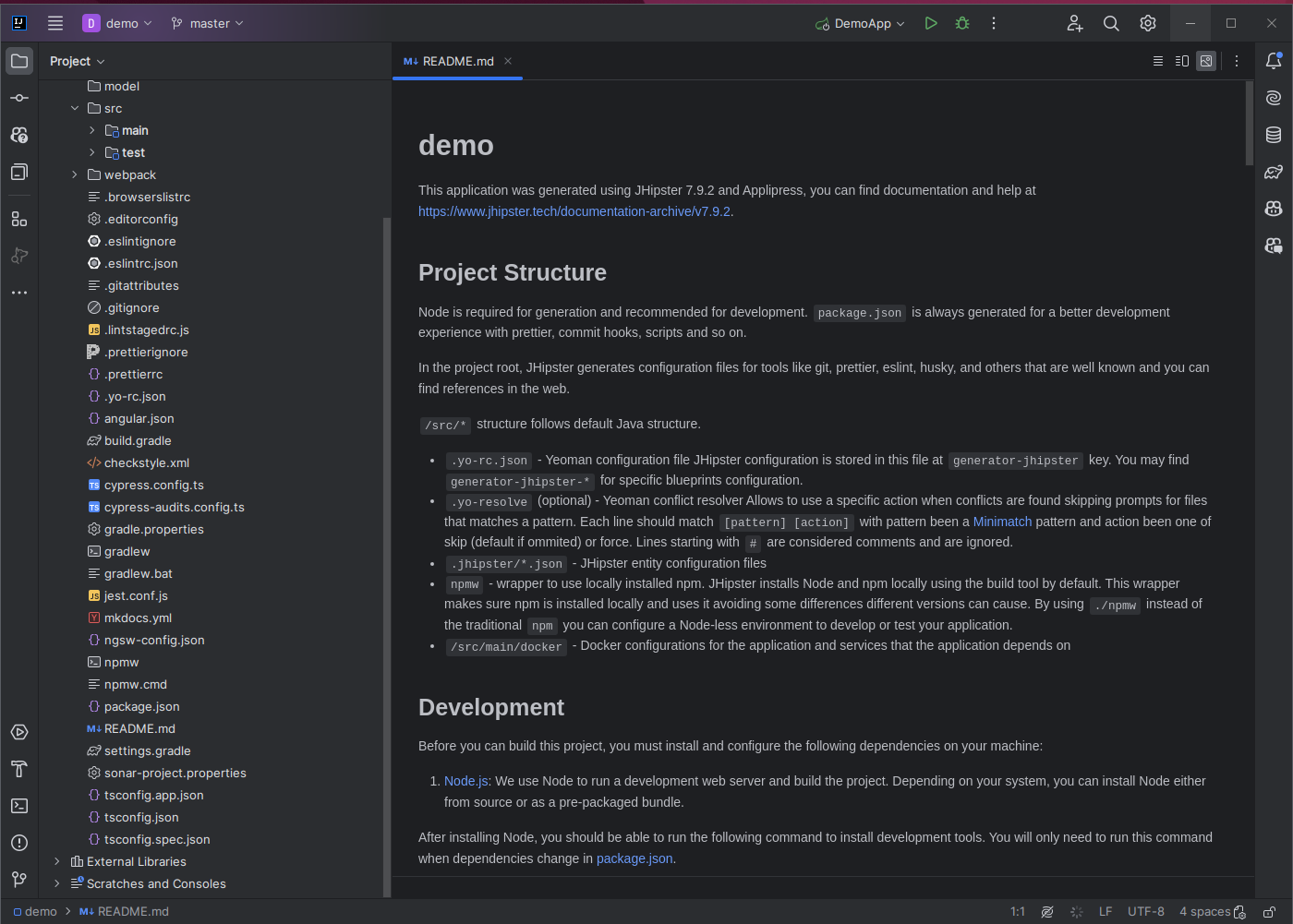Open Search Everywhere magnifier
The width and height of the screenshot is (1293, 924).
point(1111,23)
